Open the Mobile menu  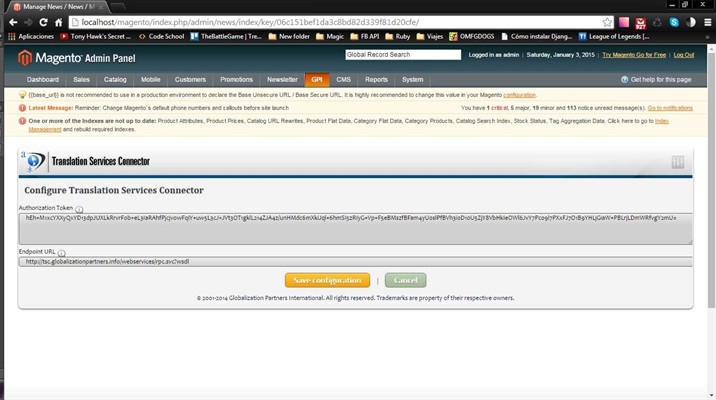(x=151, y=79)
